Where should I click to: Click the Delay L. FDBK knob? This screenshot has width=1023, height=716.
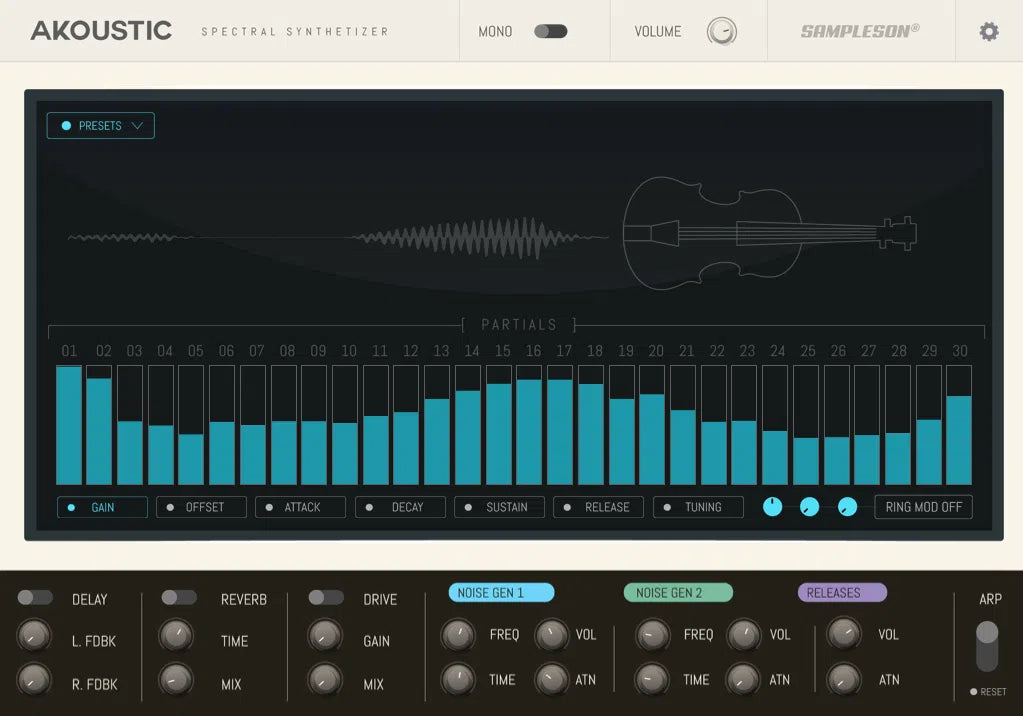pyautogui.click(x=34, y=634)
